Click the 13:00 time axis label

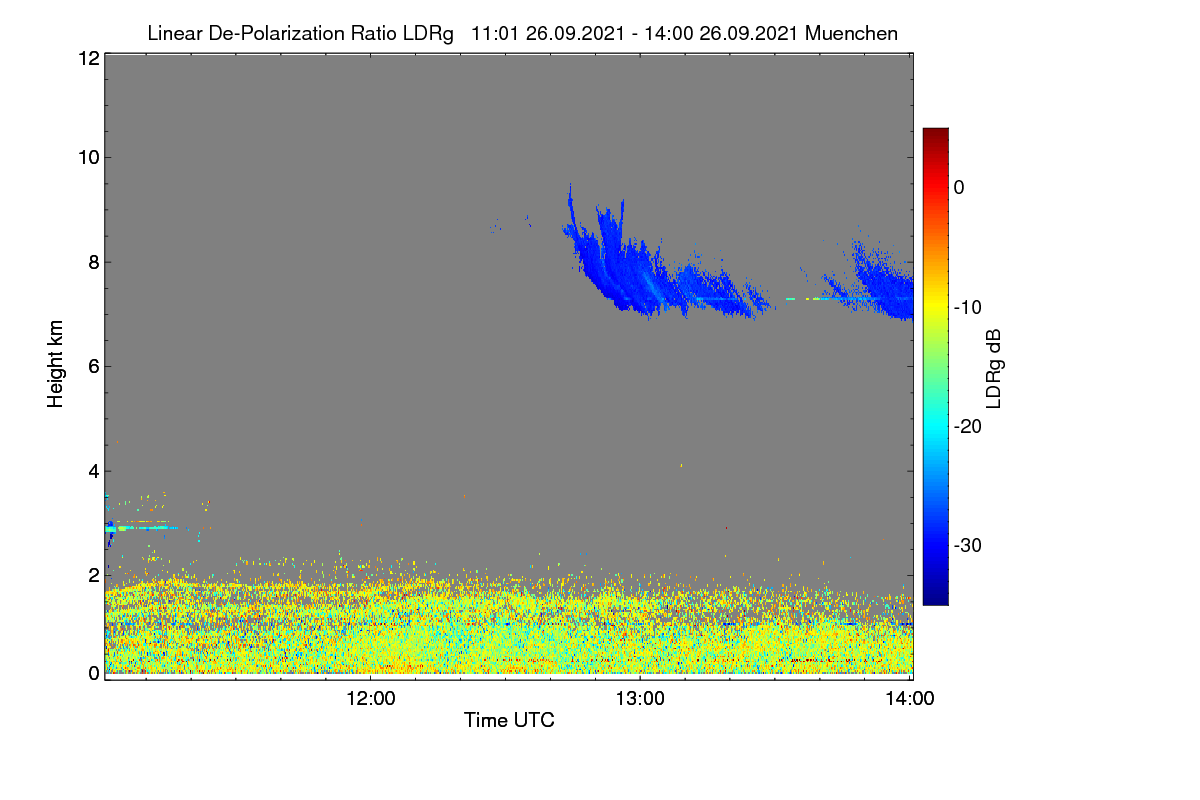640,699
